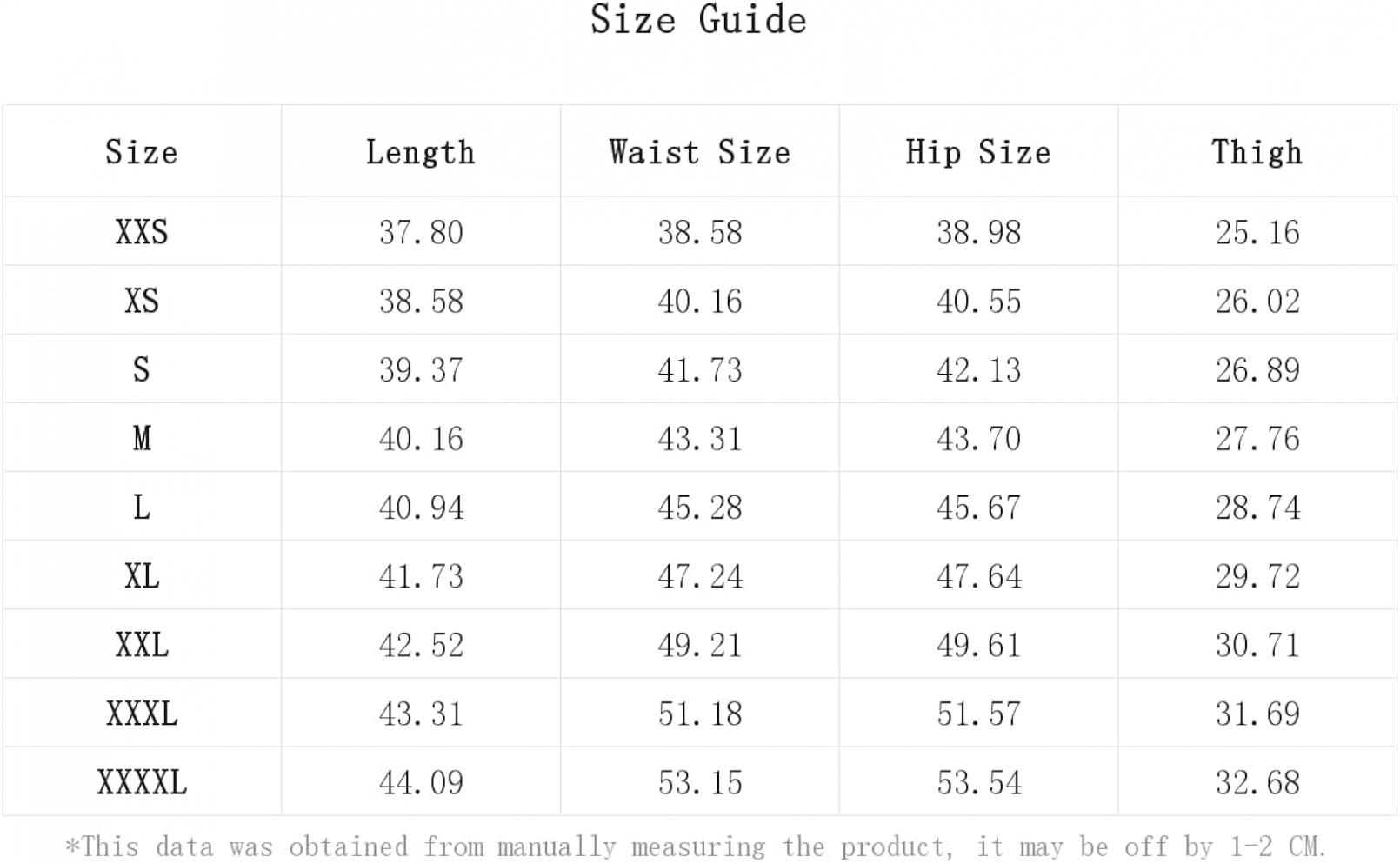Click hip value 49.61 for XXL
The width and height of the screenshot is (1400, 863).
978,644
